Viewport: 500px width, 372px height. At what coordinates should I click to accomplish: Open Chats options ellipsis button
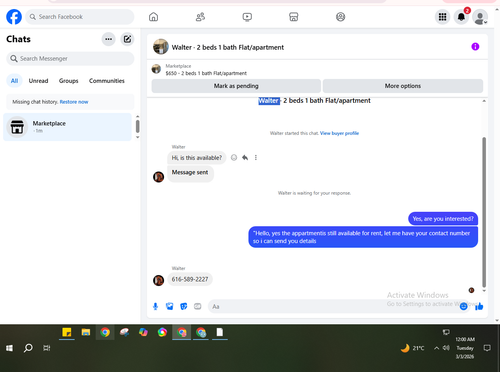pyautogui.click(x=108, y=39)
